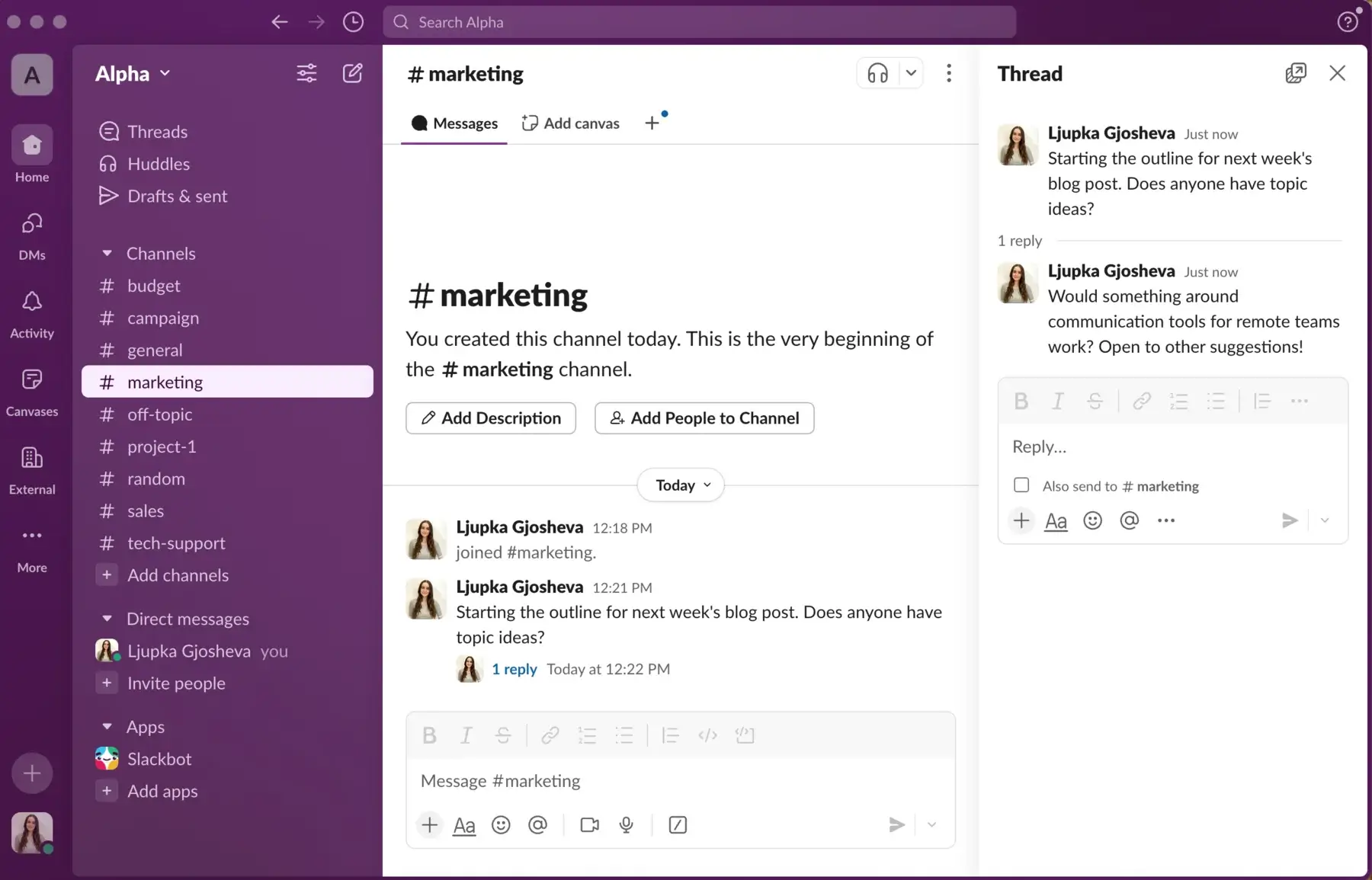Open emoji picker in thread reply
This screenshot has width=1372, height=880.
coord(1092,520)
